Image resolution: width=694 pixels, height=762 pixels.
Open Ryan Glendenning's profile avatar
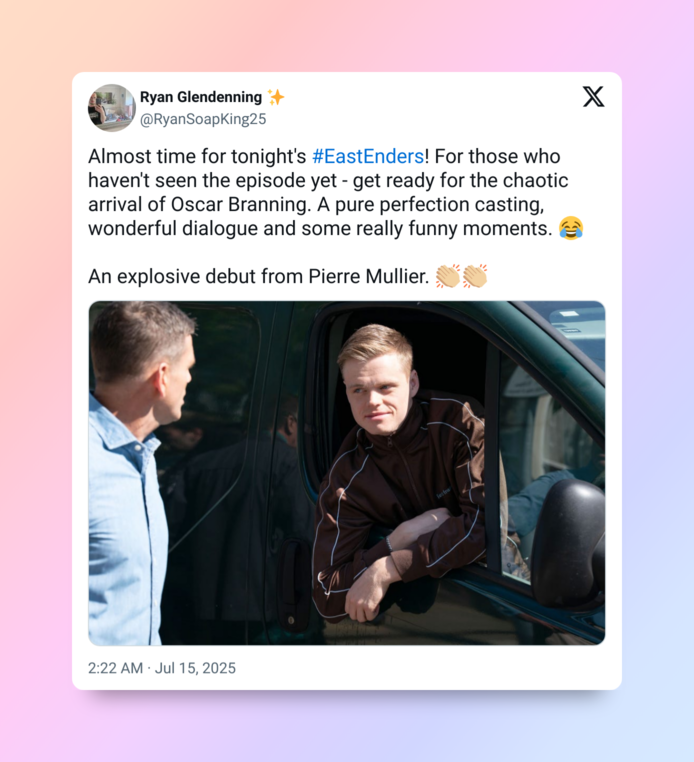coord(112,108)
